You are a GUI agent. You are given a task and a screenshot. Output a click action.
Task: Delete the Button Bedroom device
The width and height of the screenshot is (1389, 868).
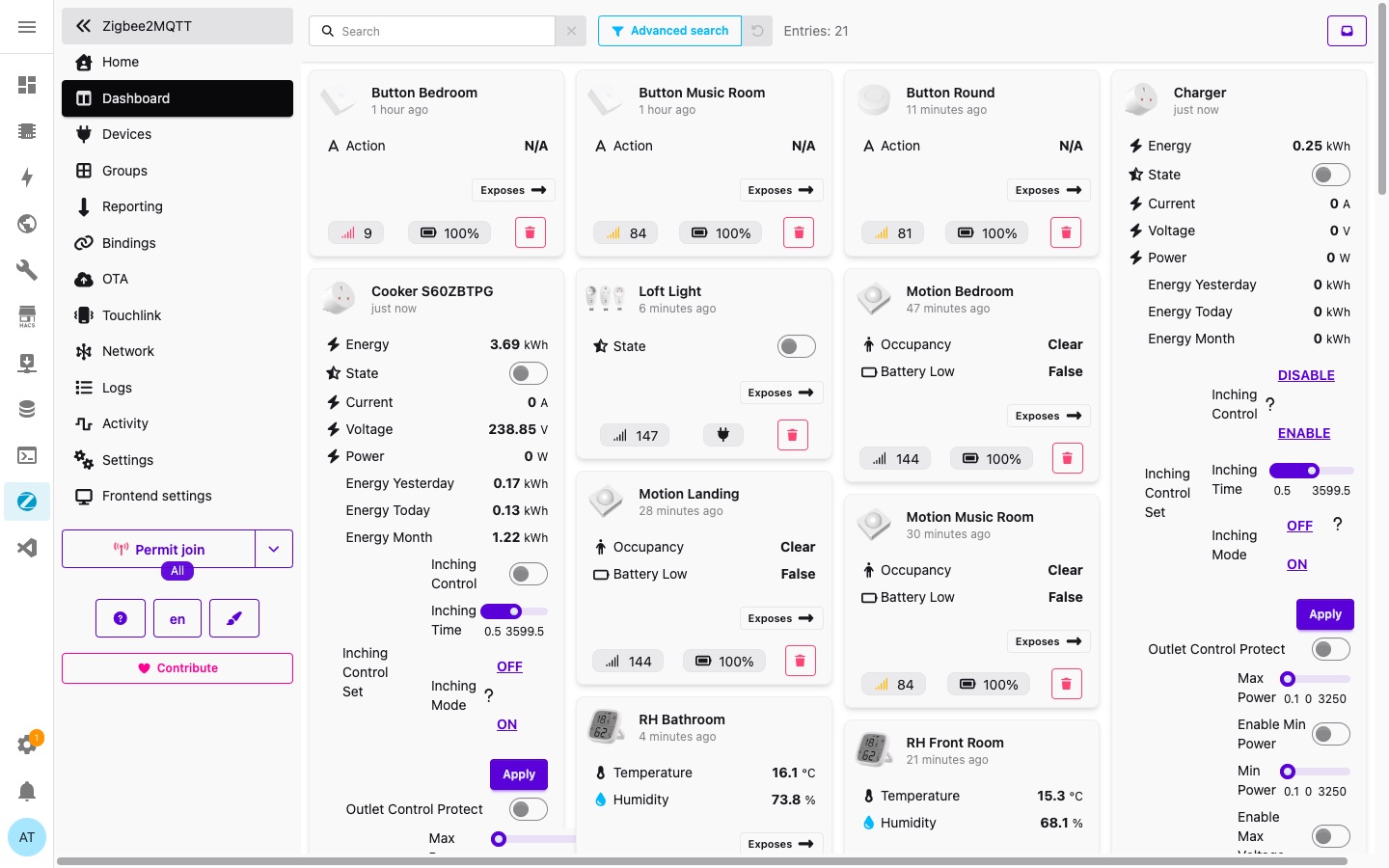[x=531, y=232]
